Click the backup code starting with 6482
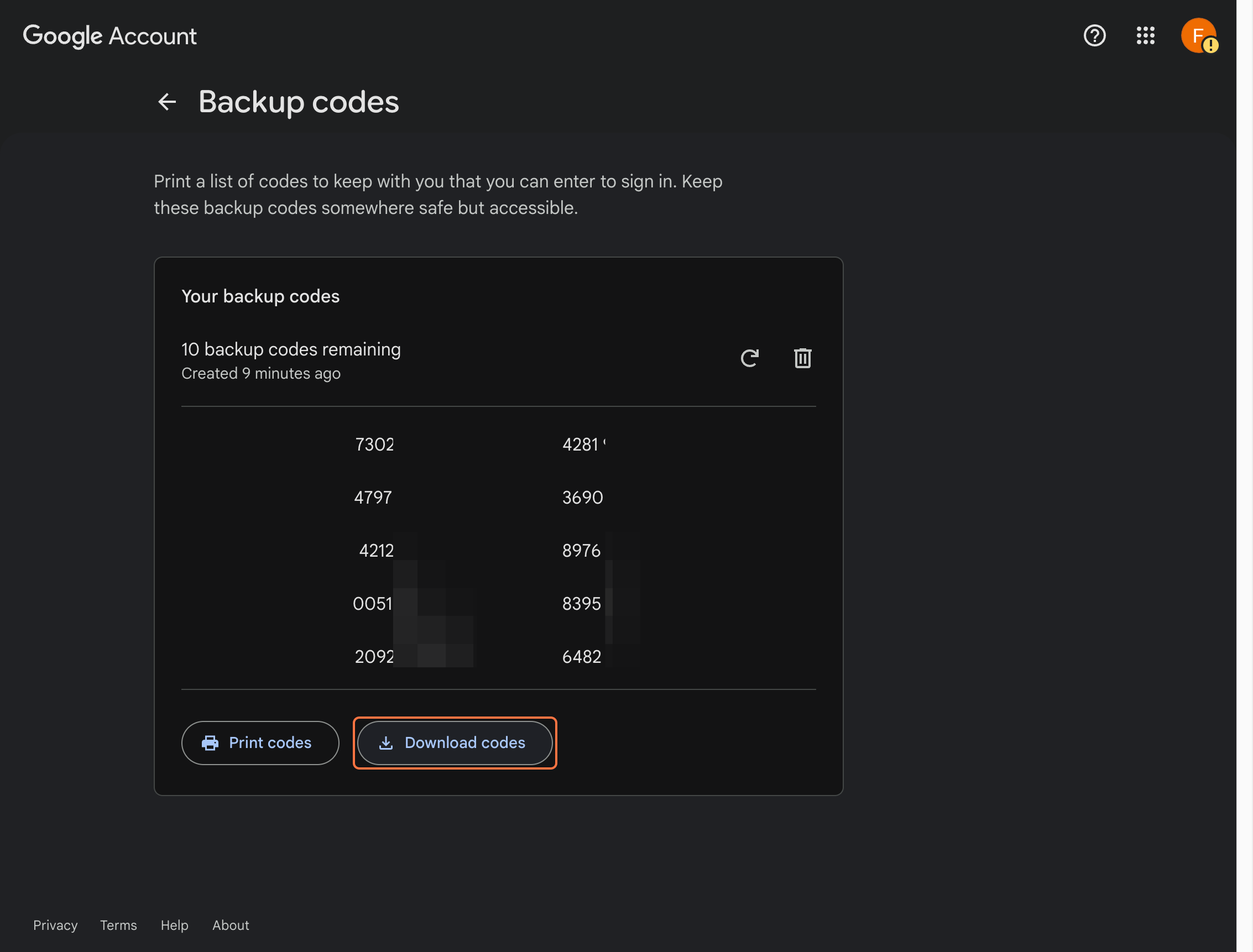 pyautogui.click(x=582, y=656)
